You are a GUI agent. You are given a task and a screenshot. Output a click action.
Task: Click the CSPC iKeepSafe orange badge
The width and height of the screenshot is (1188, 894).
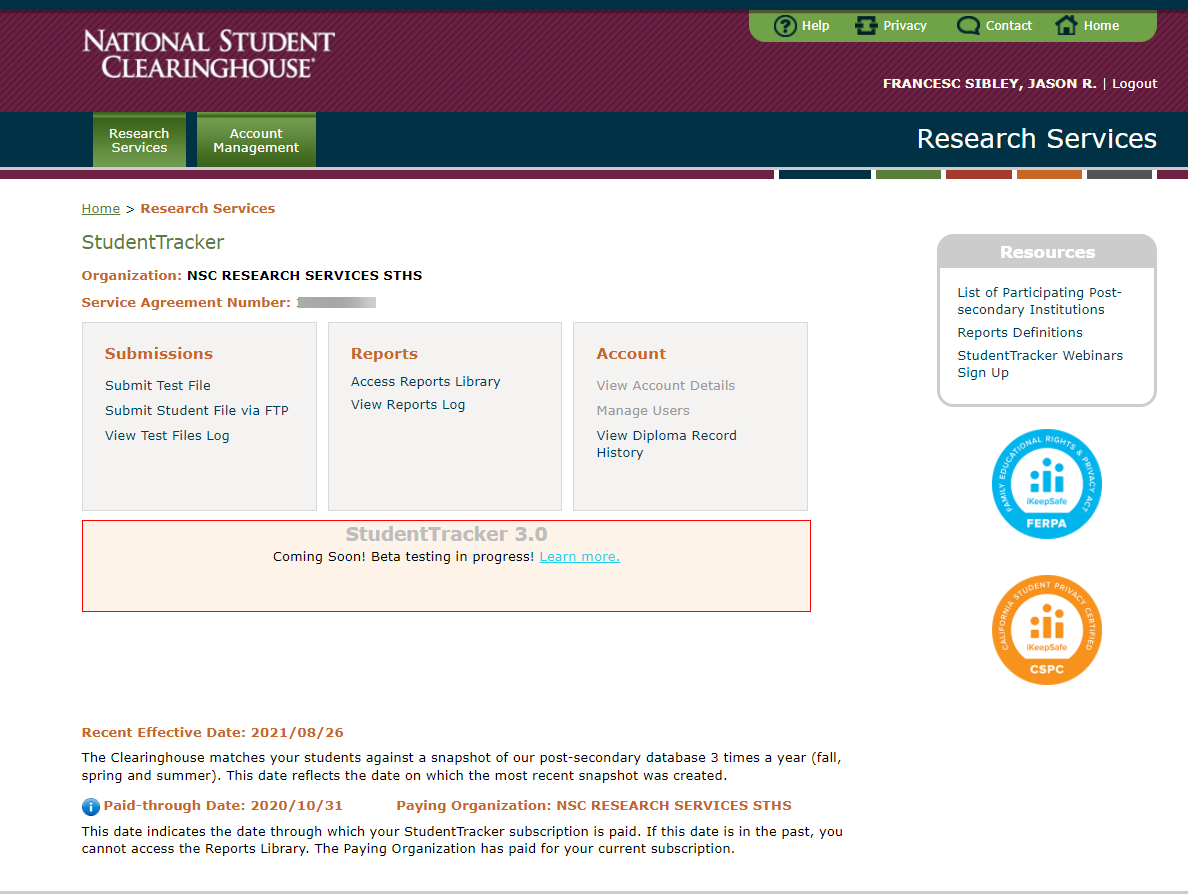1046,630
